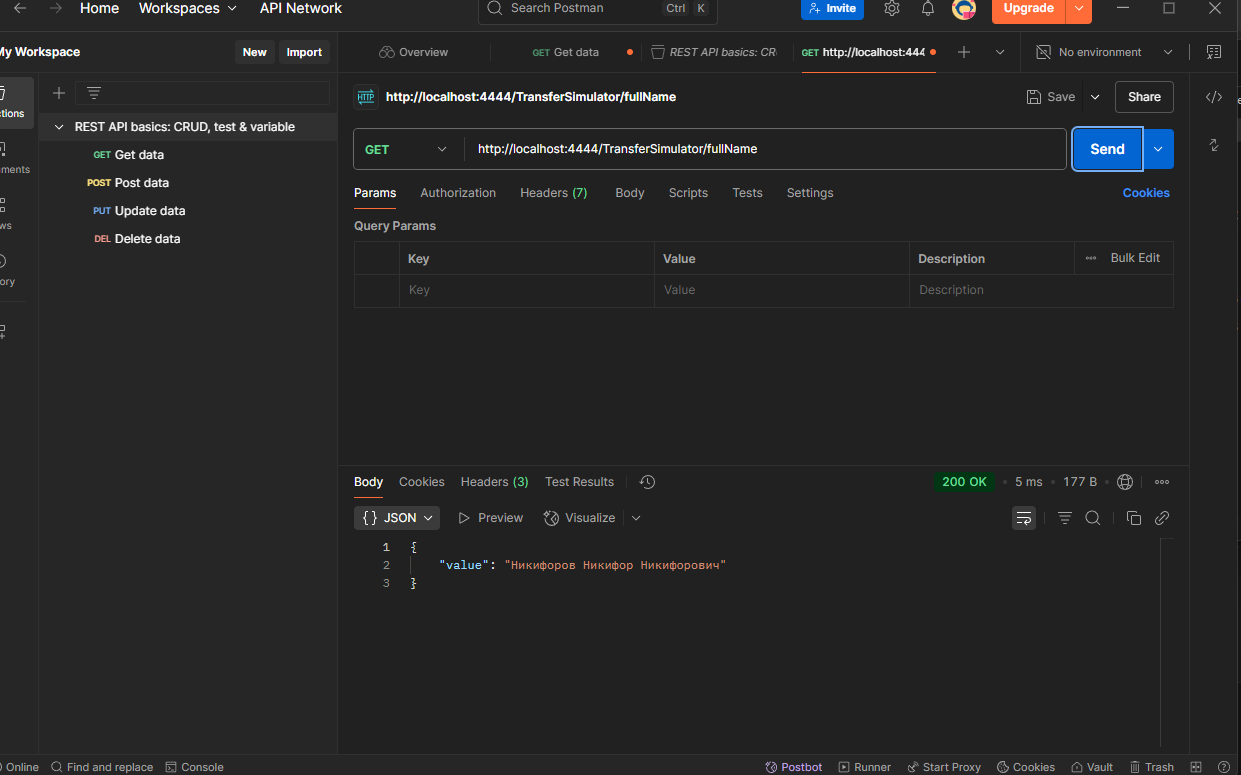Toggle word wrap in response body
This screenshot has width=1241, height=775.
coord(1023,518)
